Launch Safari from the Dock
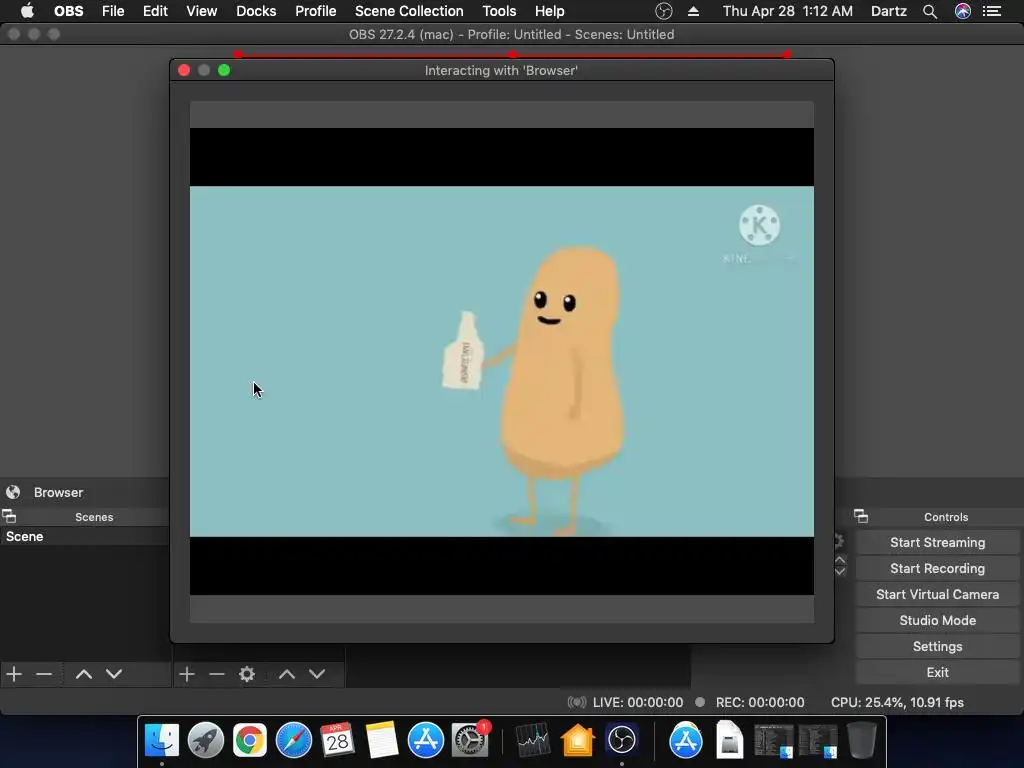1024x768 pixels. coord(294,741)
